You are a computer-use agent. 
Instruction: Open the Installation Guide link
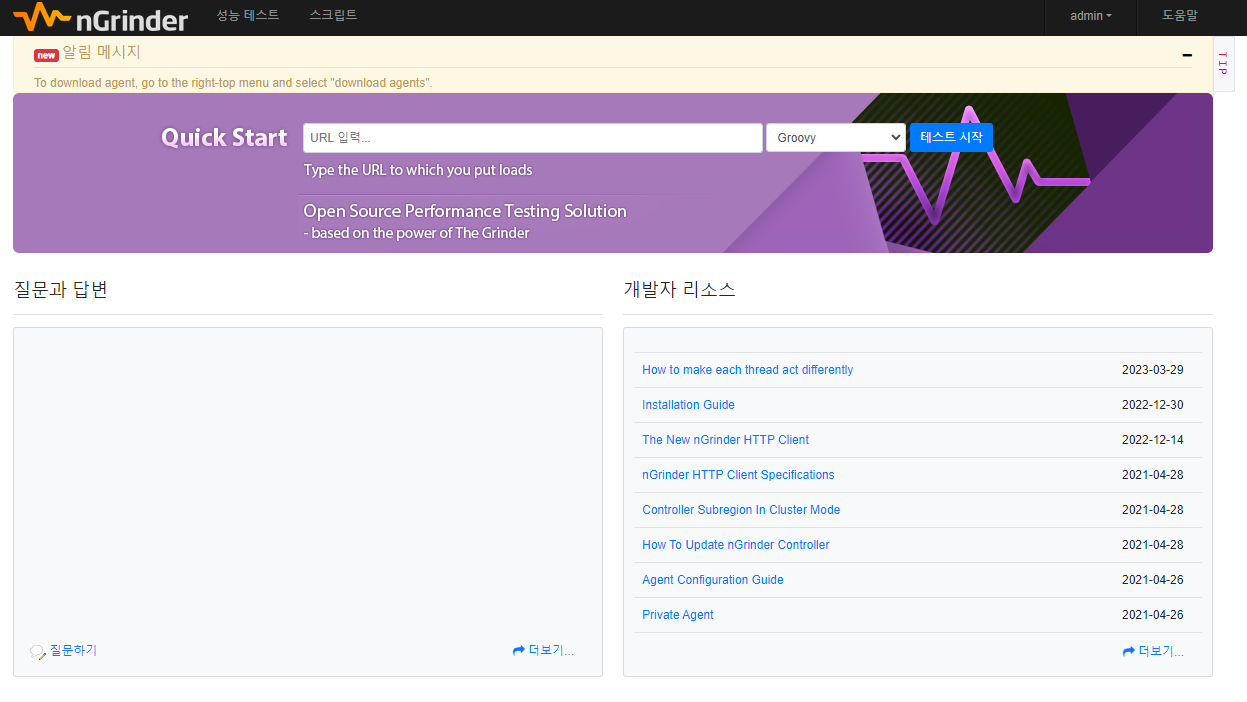pos(688,405)
